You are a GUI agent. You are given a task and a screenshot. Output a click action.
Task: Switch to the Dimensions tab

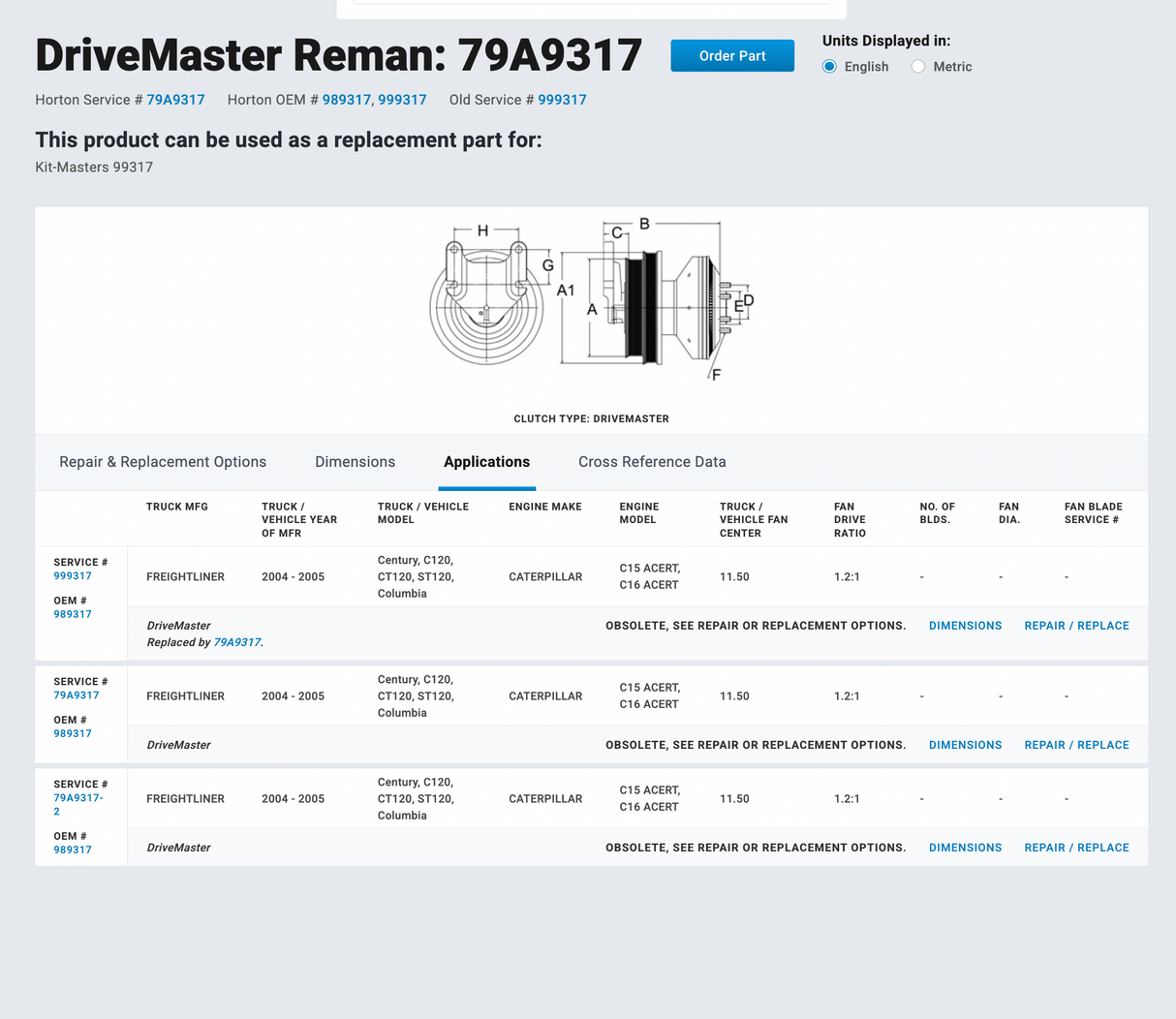356,462
